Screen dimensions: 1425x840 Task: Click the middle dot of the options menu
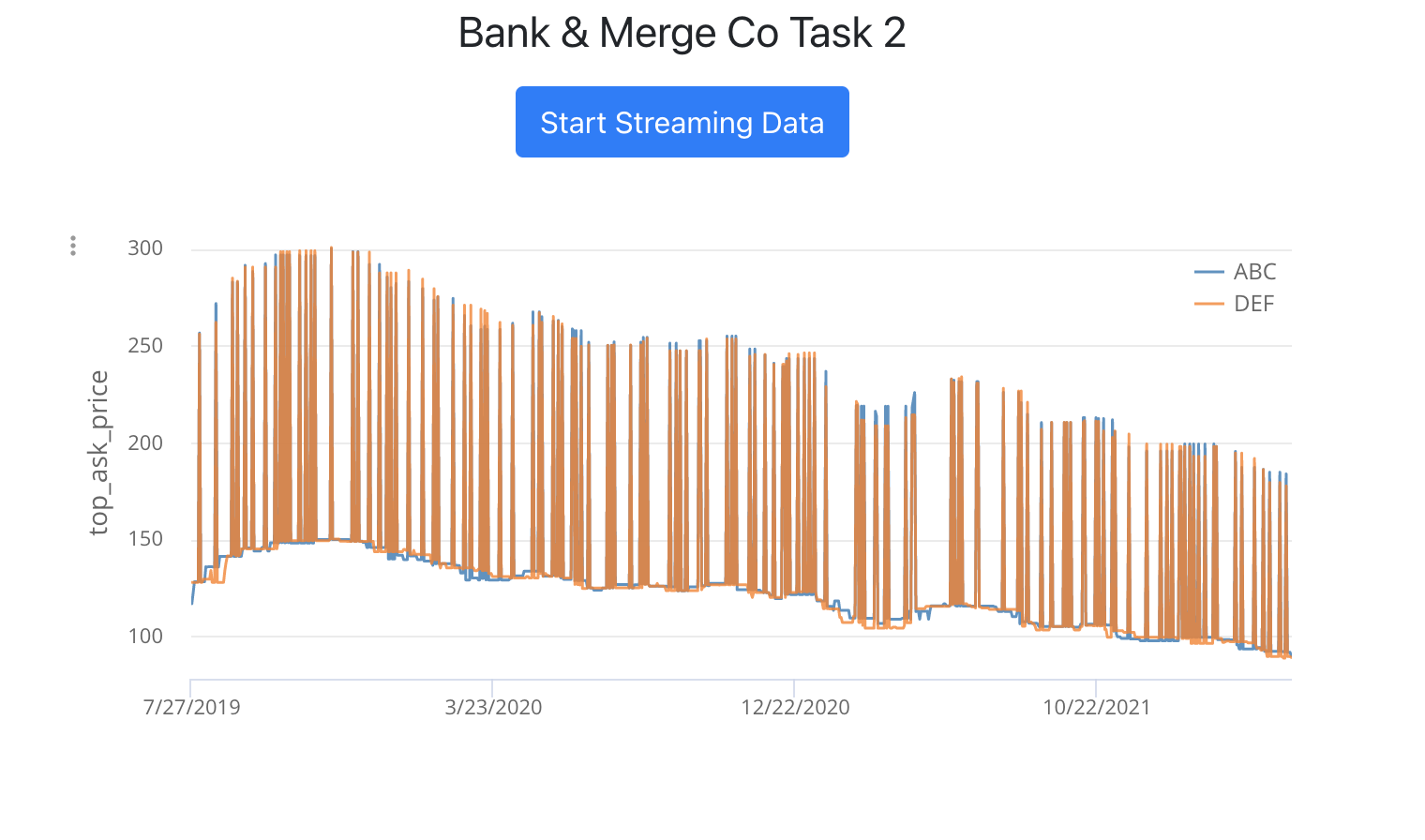pos(74,246)
